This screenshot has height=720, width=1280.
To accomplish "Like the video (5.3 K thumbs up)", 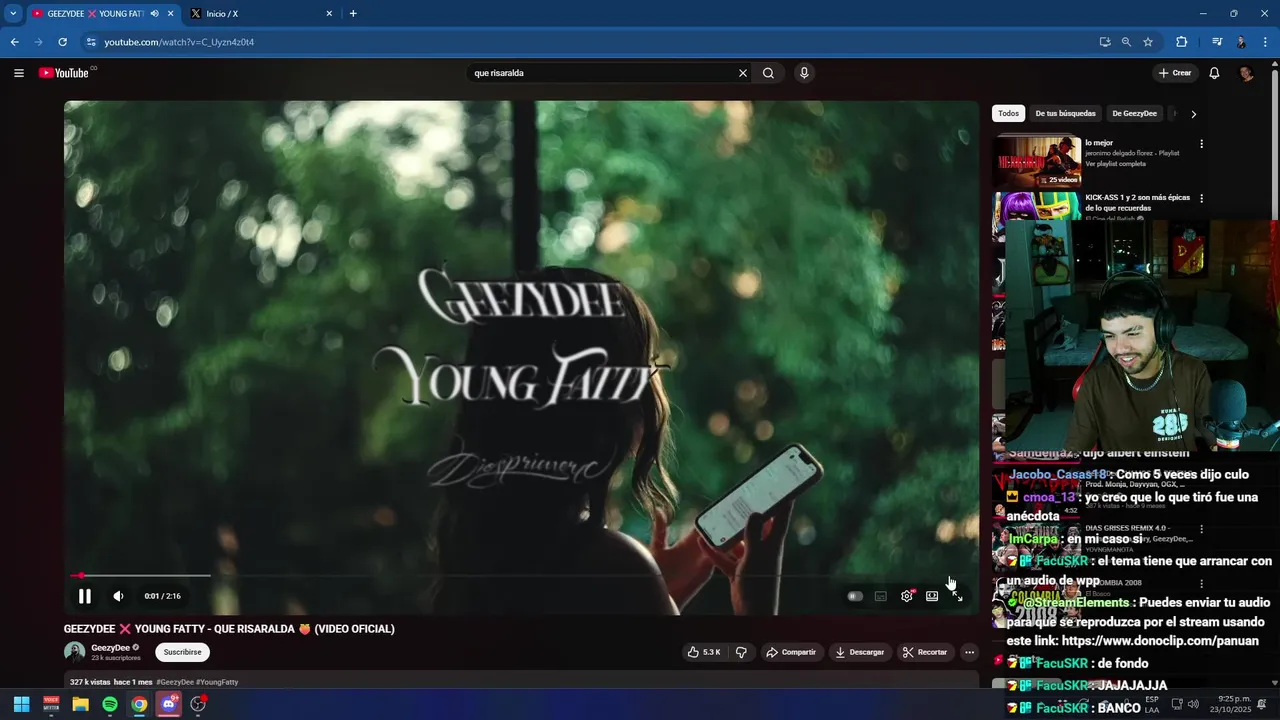I will [x=704, y=652].
